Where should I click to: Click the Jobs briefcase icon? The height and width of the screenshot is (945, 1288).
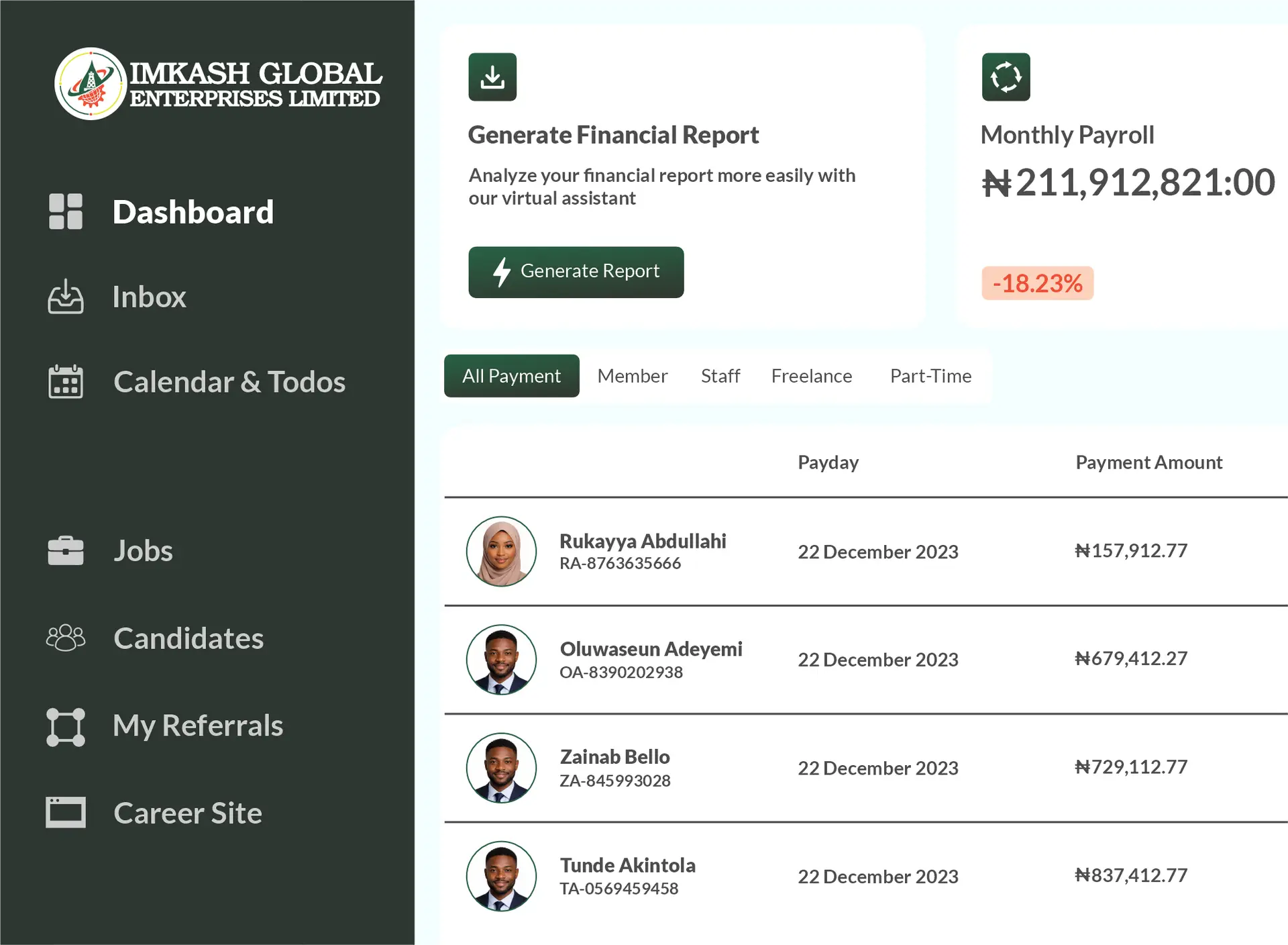[x=66, y=550]
